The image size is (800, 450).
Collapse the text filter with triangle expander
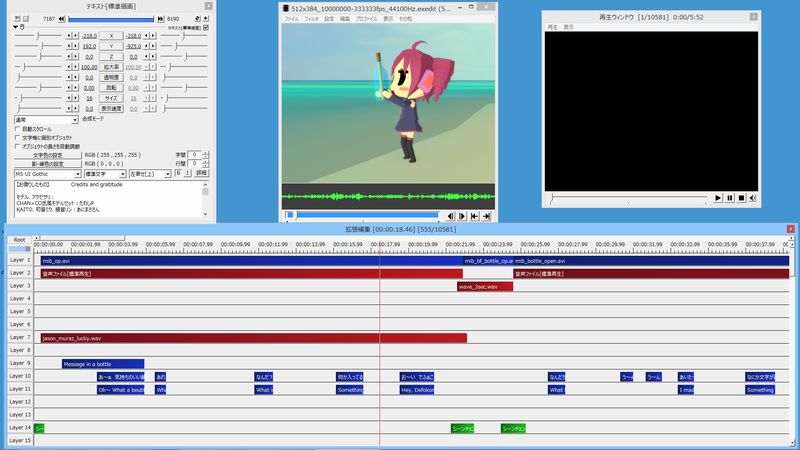[15, 27]
